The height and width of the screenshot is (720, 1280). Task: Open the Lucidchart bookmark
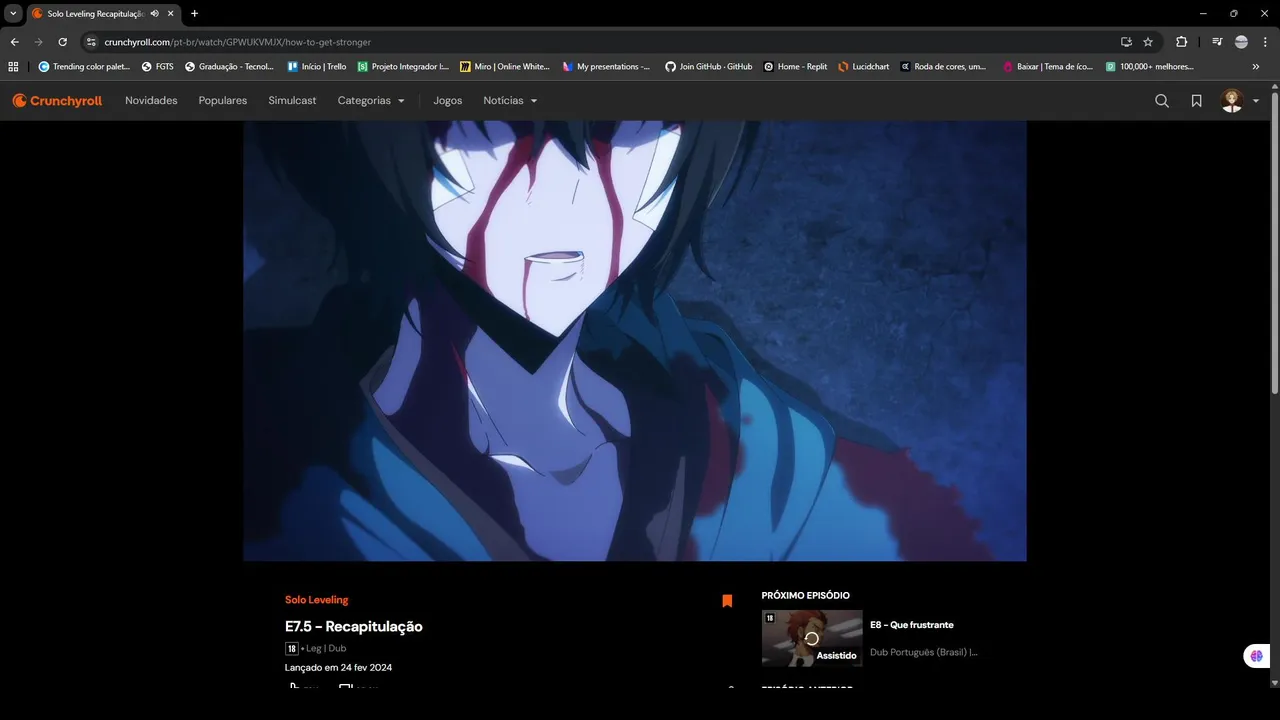tap(864, 67)
